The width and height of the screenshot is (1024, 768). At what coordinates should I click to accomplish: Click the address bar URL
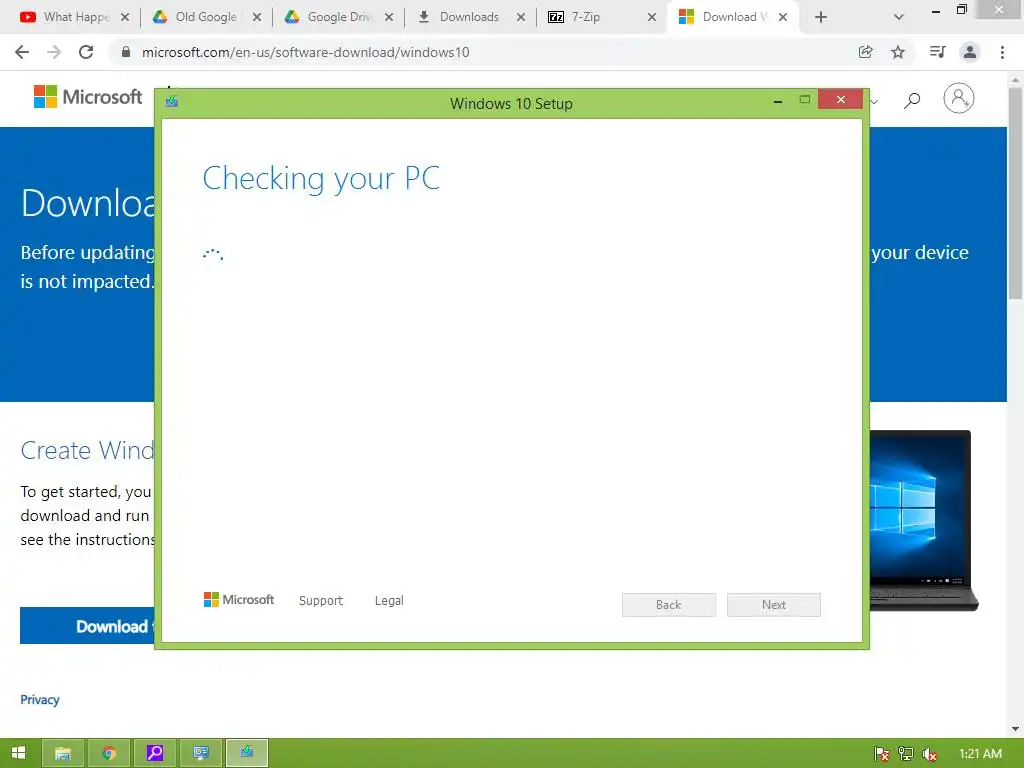point(306,52)
